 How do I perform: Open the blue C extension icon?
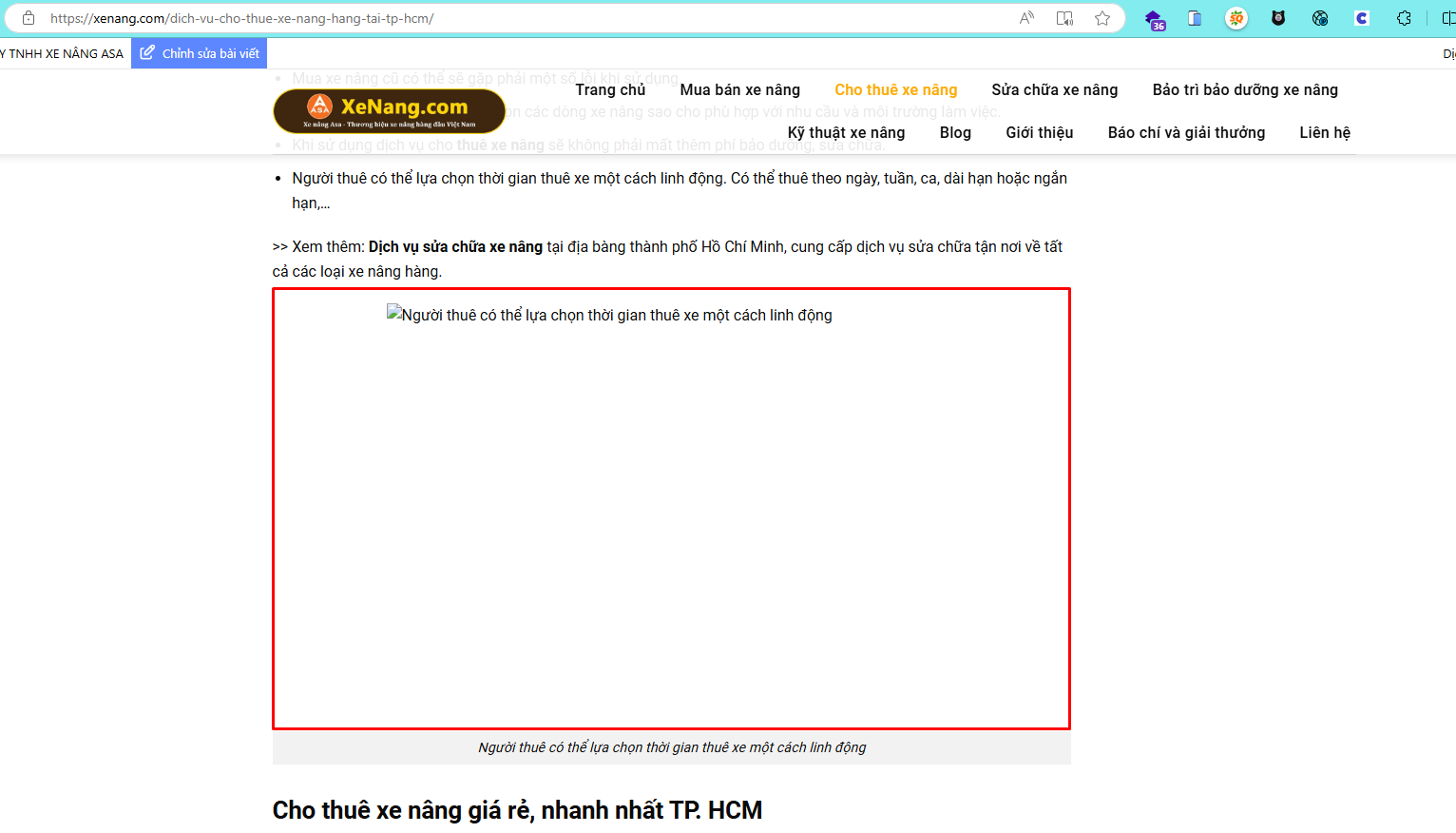coord(1362,18)
